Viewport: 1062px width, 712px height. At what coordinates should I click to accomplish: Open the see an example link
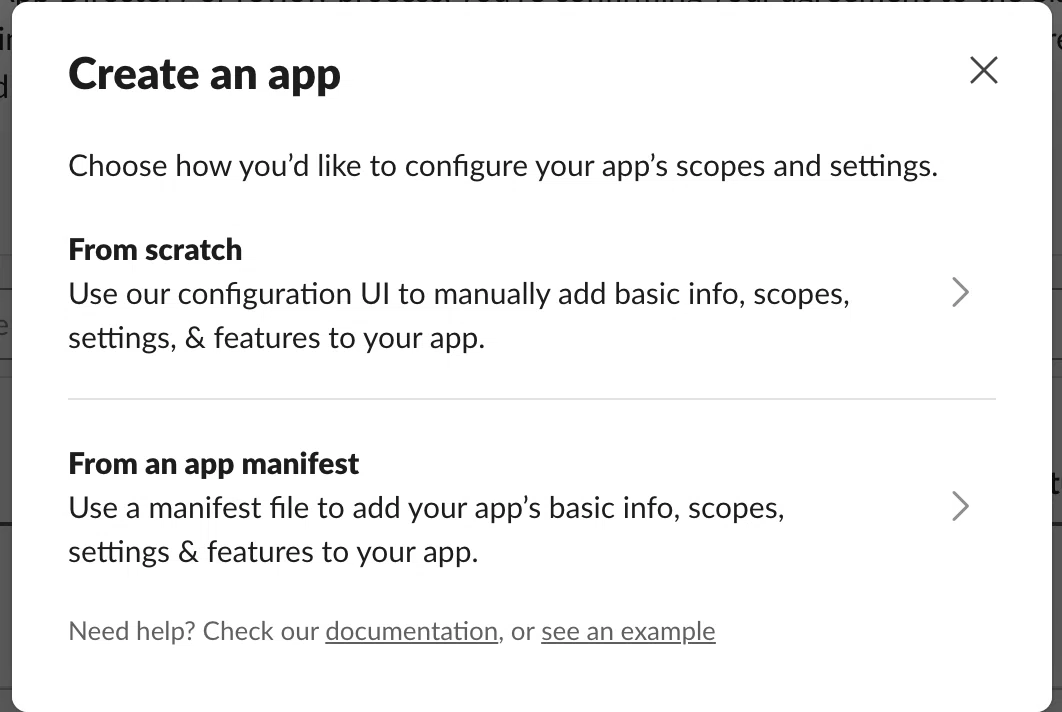[x=628, y=631]
